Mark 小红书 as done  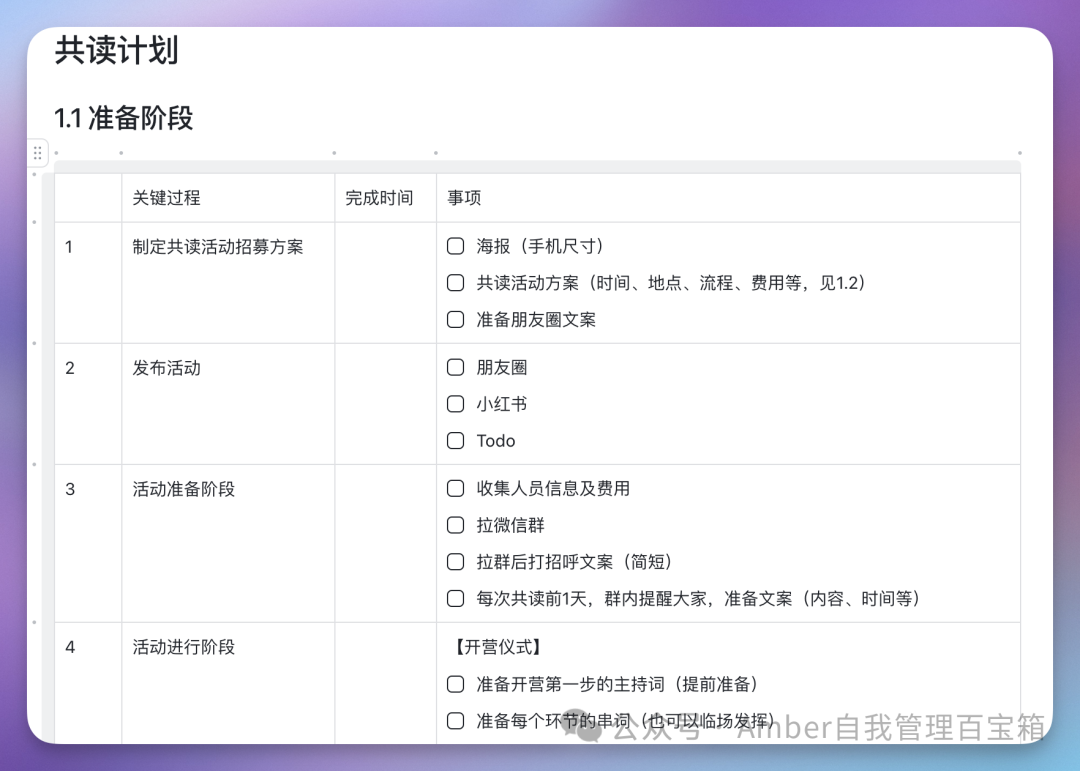pyautogui.click(x=455, y=404)
